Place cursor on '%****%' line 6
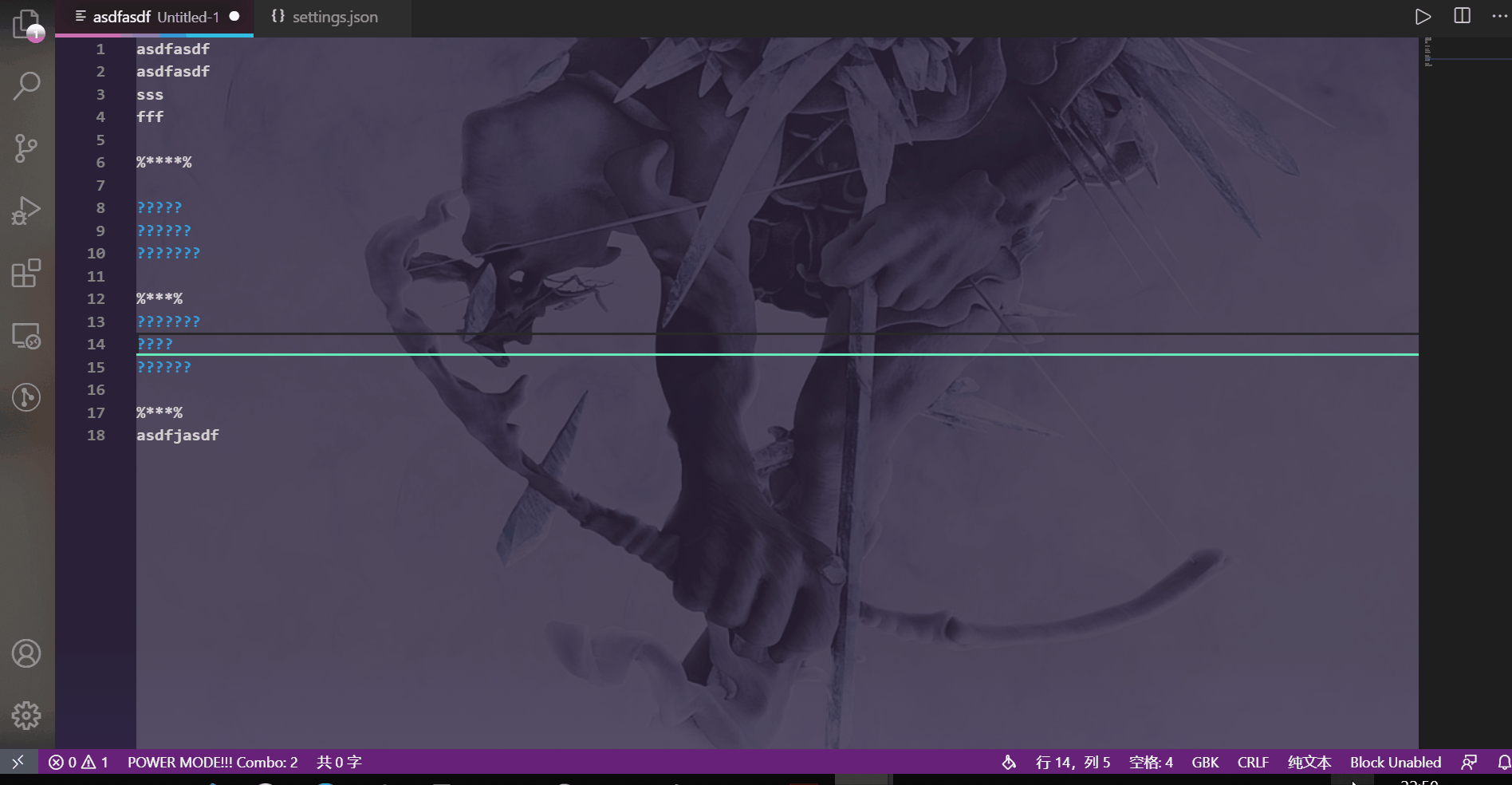Viewport: 1512px width, 785px height. coord(164,162)
